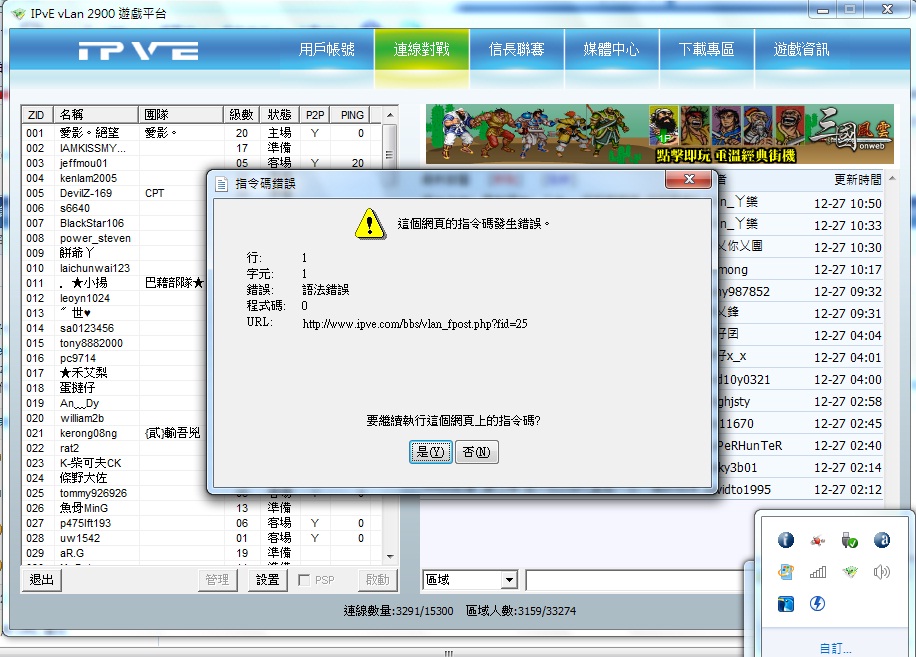The height and width of the screenshot is (657, 916).
Task: Click the network signal bars icon
Action: coord(818,572)
